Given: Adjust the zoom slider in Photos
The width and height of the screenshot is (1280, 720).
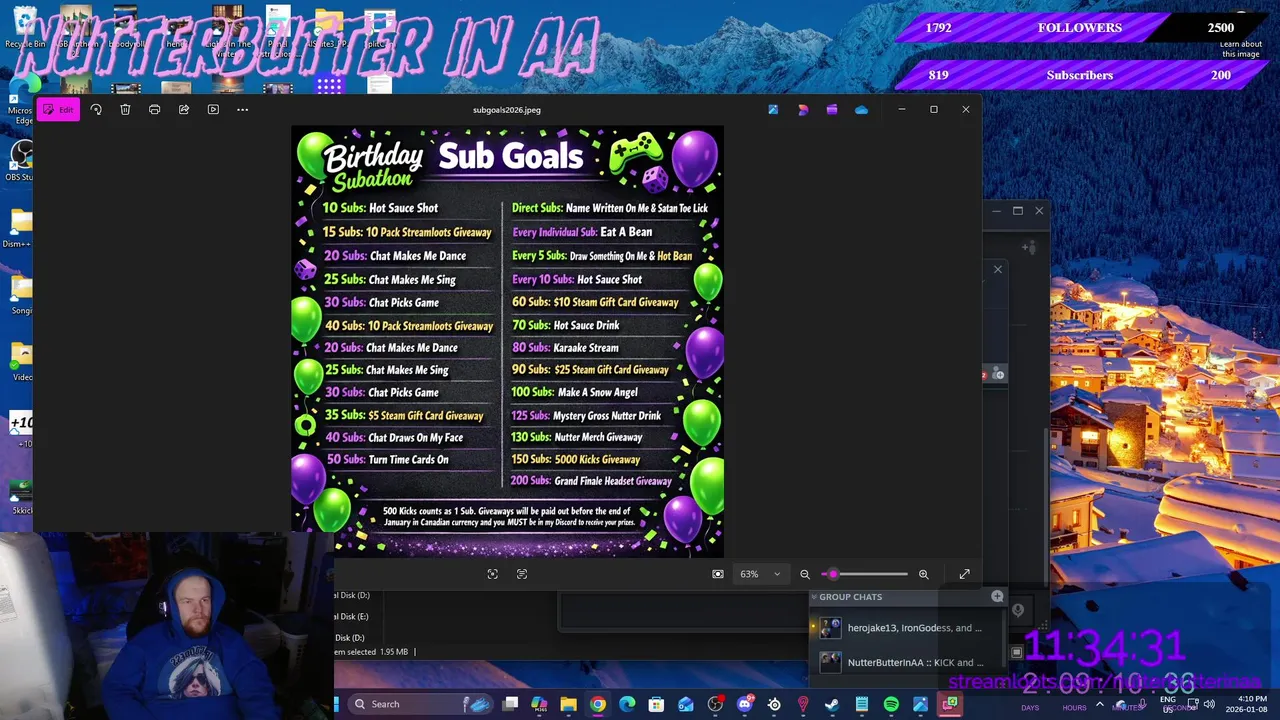Looking at the screenshot, I should [865, 574].
